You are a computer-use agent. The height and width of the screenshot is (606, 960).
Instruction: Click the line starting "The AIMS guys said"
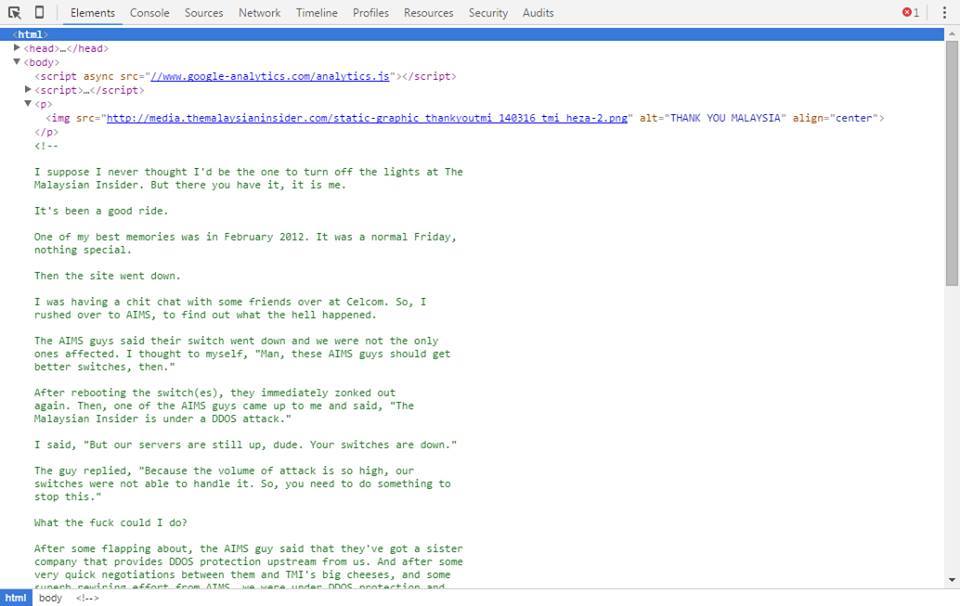[236, 340]
